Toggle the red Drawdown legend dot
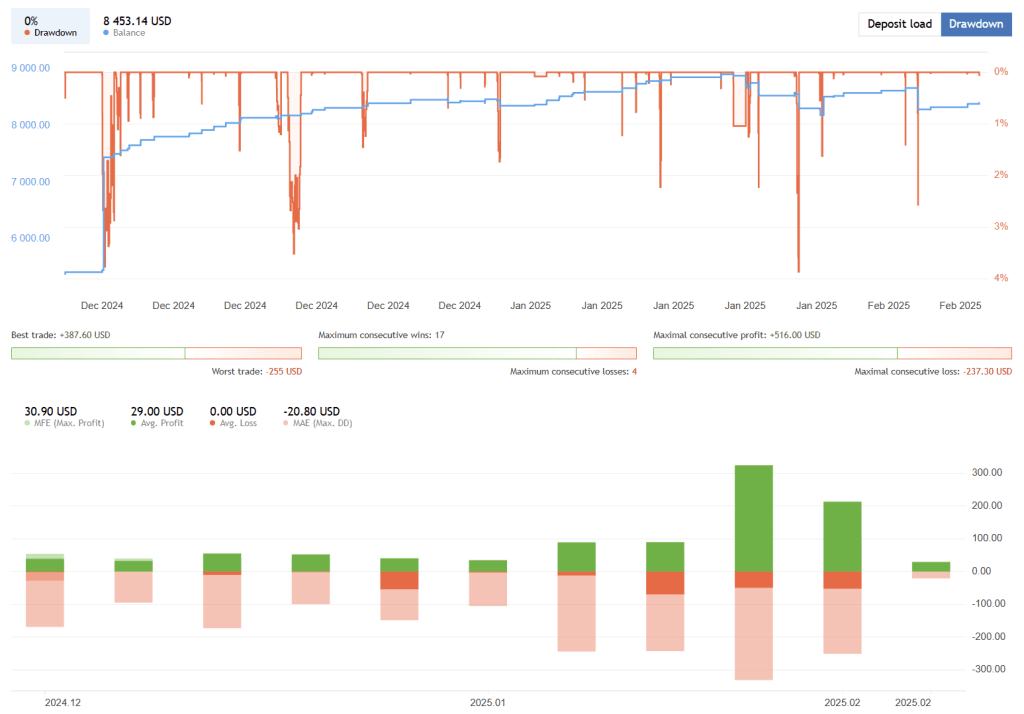 point(27,31)
